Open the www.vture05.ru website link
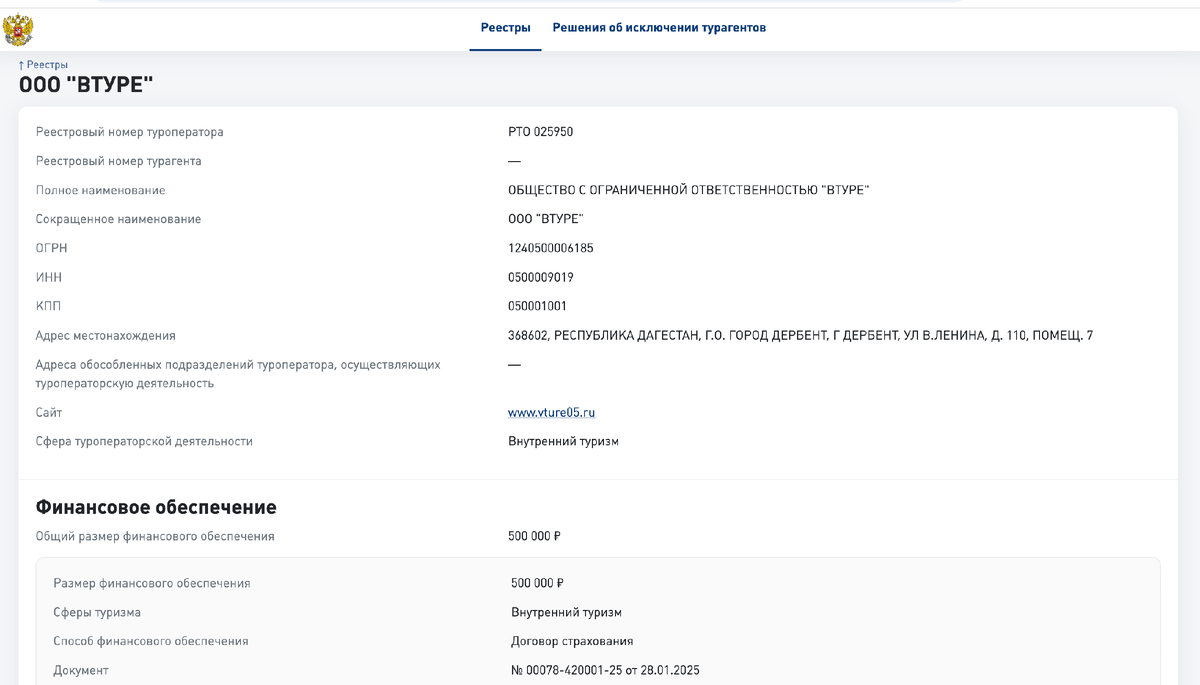The width and height of the screenshot is (1200, 685). (551, 412)
